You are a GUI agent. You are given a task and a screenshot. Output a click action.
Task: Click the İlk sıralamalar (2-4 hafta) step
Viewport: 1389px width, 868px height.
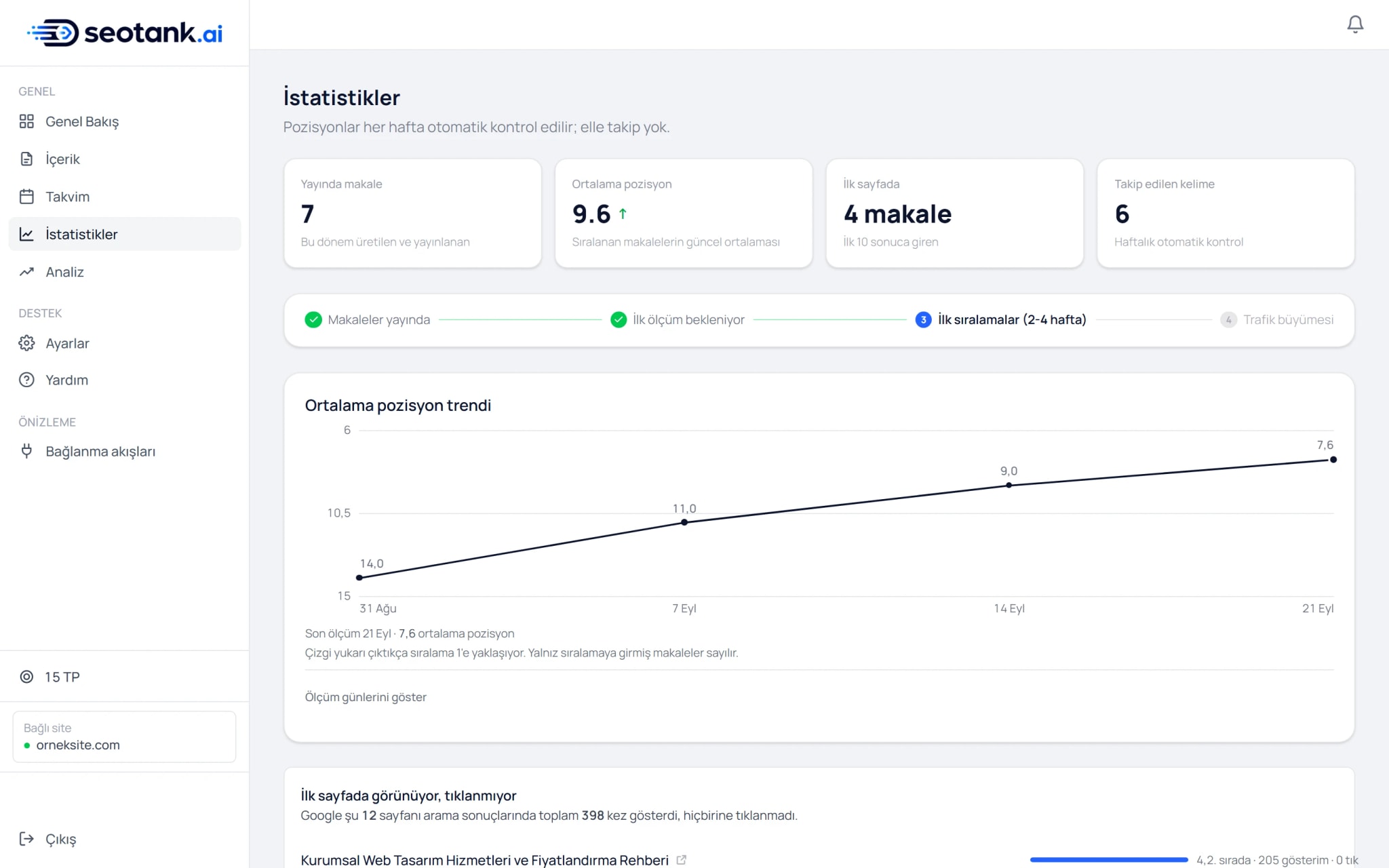1012,319
